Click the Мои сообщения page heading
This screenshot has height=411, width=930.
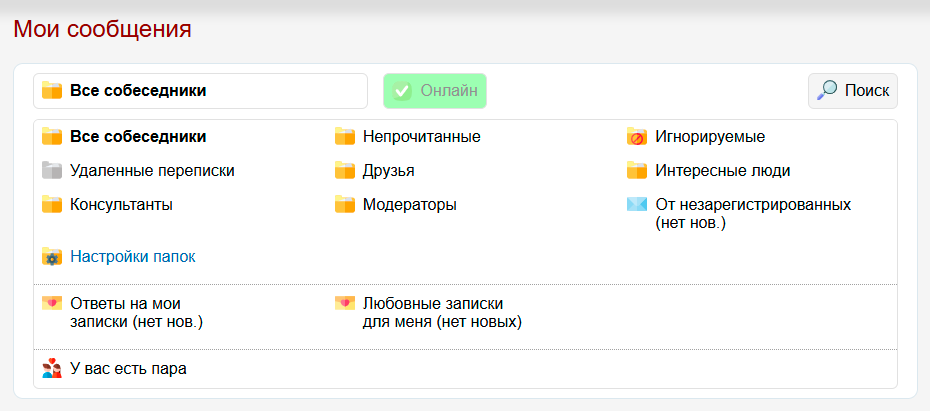102,28
